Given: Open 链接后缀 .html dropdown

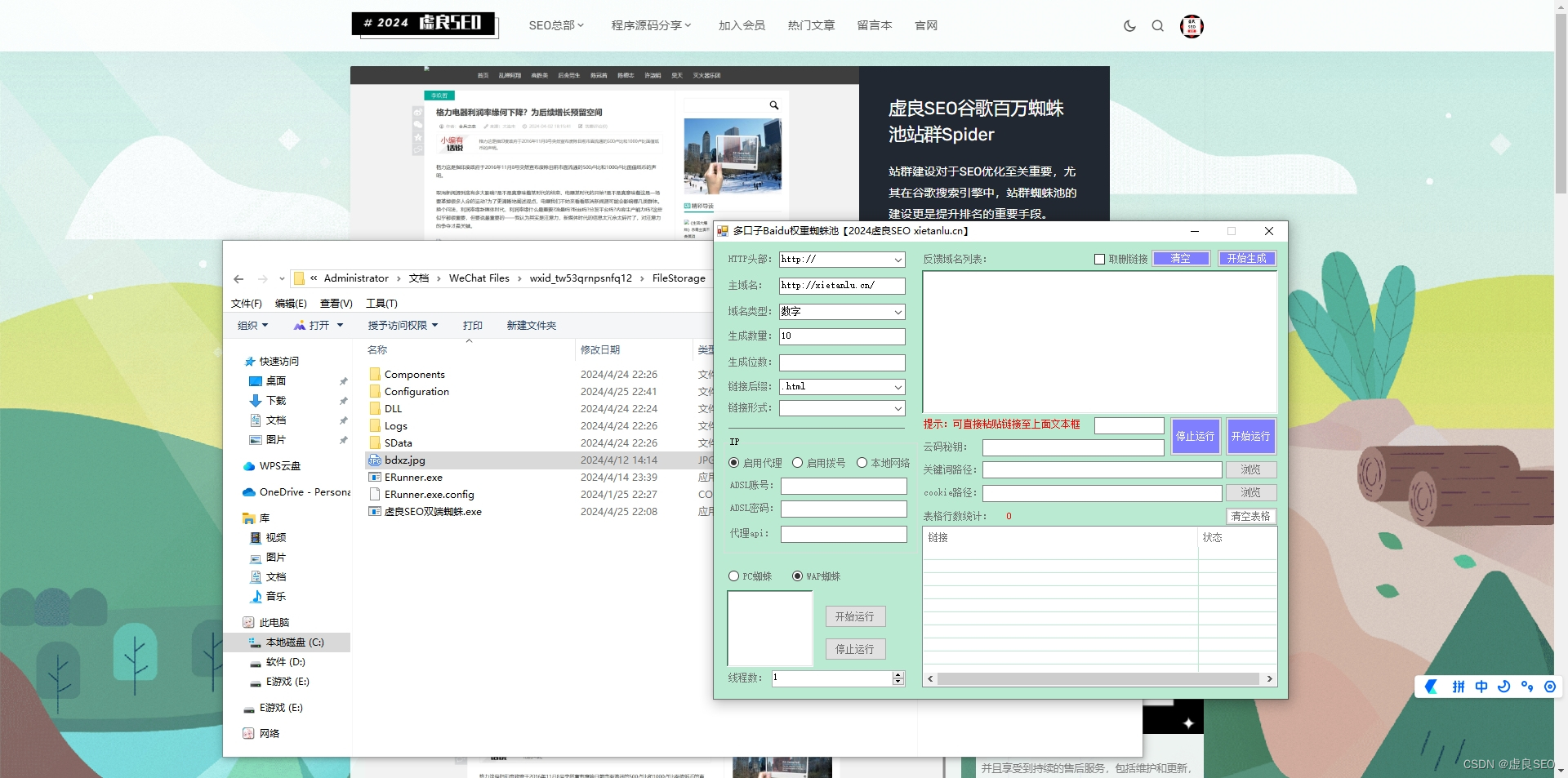Looking at the screenshot, I should click(x=898, y=387).
